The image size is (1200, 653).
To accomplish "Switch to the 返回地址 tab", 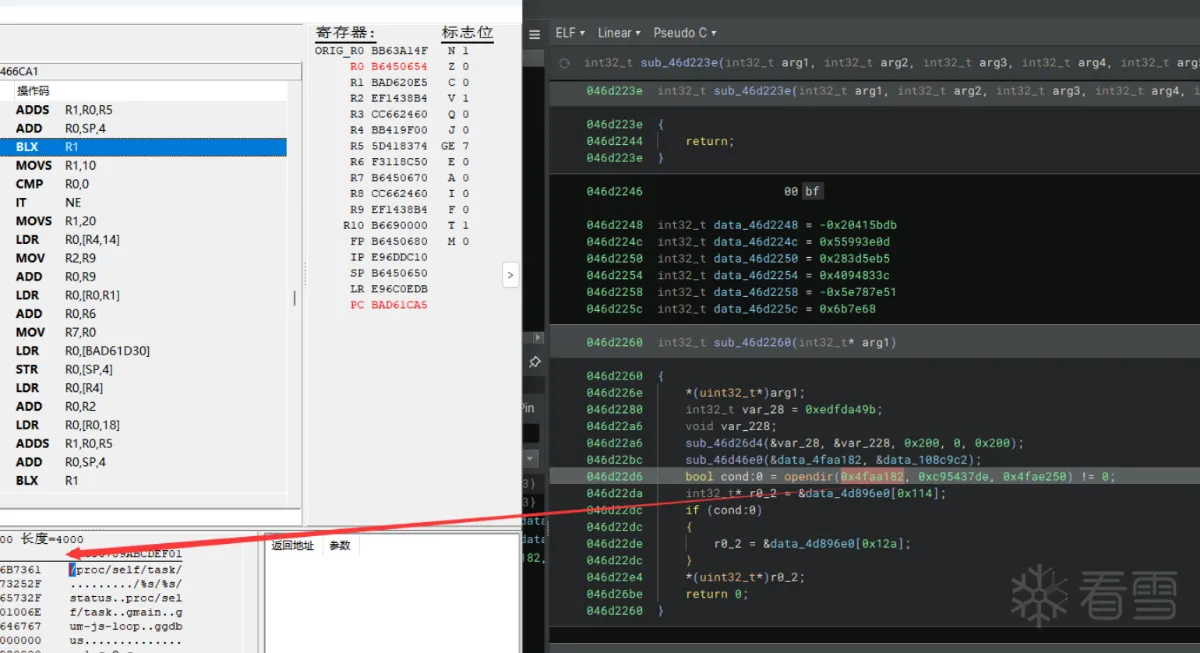I will pyautogui.click(x=293, y=545).
